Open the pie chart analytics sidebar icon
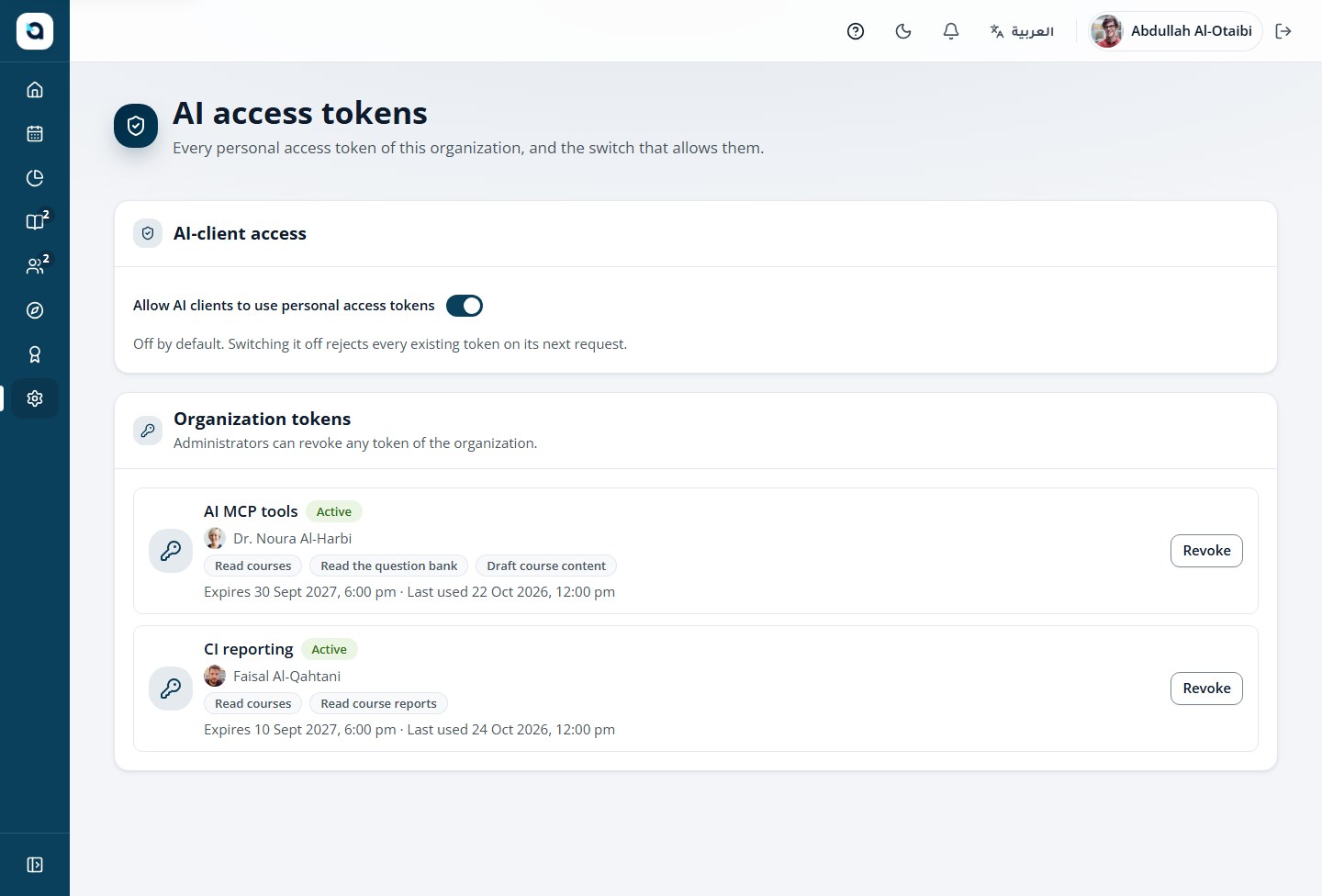This screenshot has height=896, width=1322. [35, 178]
